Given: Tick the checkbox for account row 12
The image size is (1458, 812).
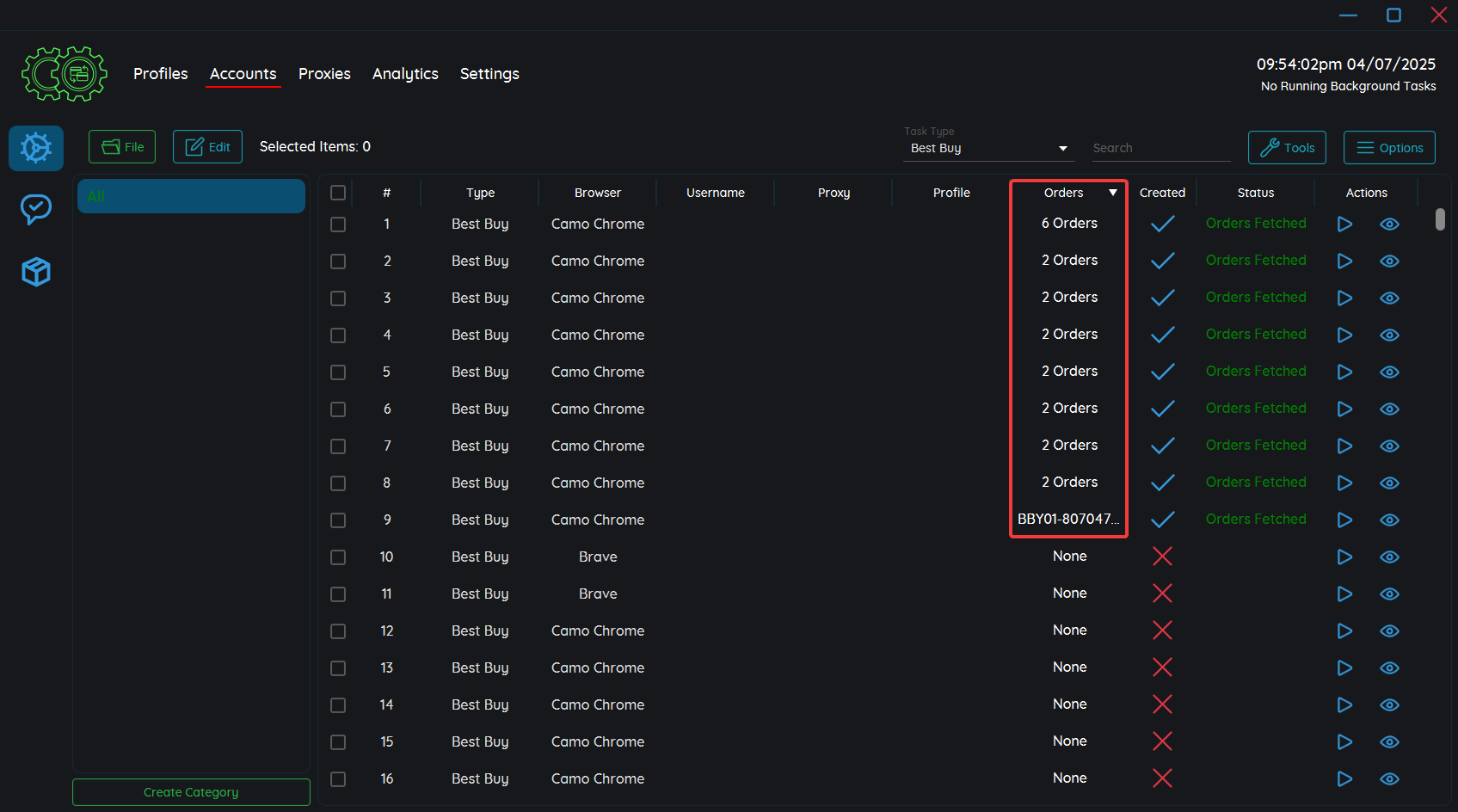Looking at the screenshot, I should 338,631.
